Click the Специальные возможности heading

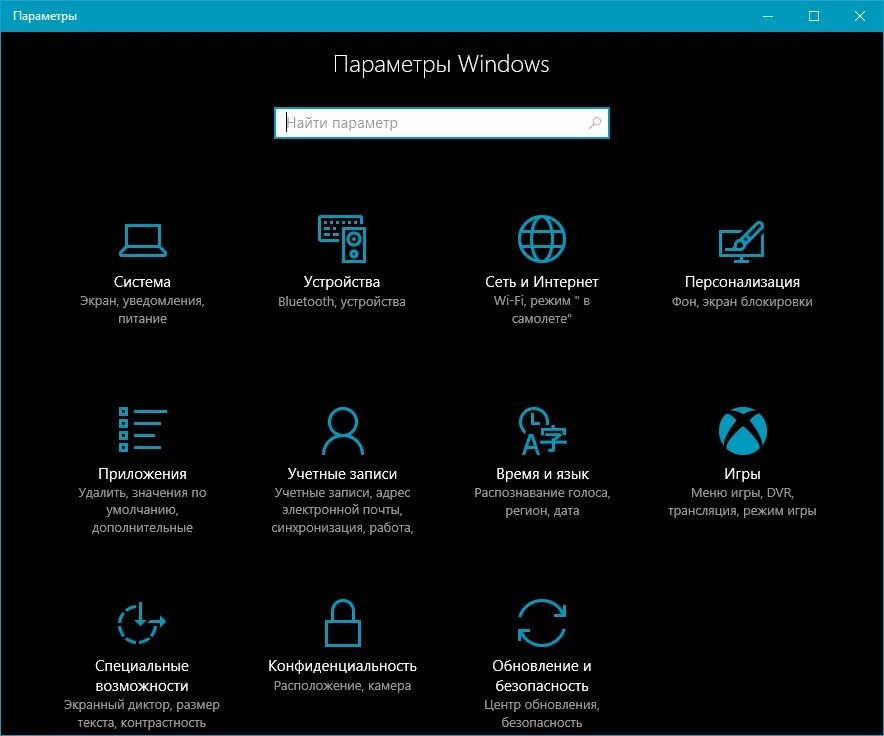[142, 676]
